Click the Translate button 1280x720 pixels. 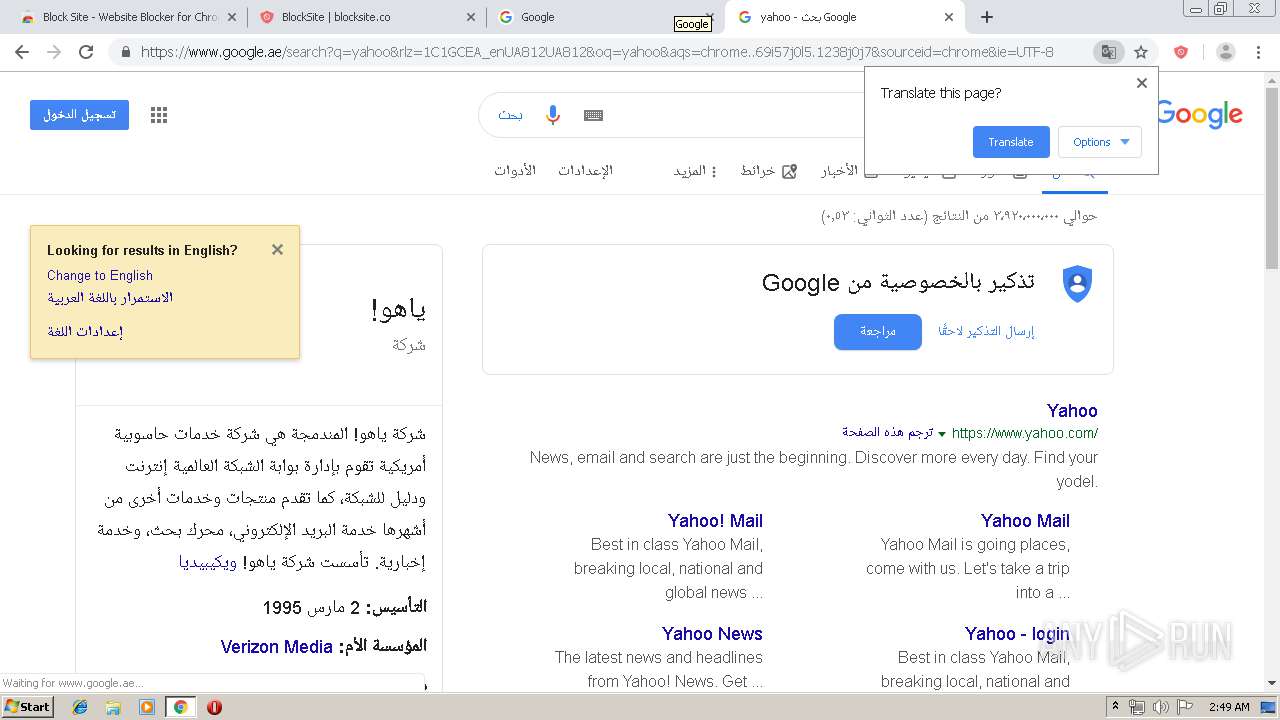1011,142
